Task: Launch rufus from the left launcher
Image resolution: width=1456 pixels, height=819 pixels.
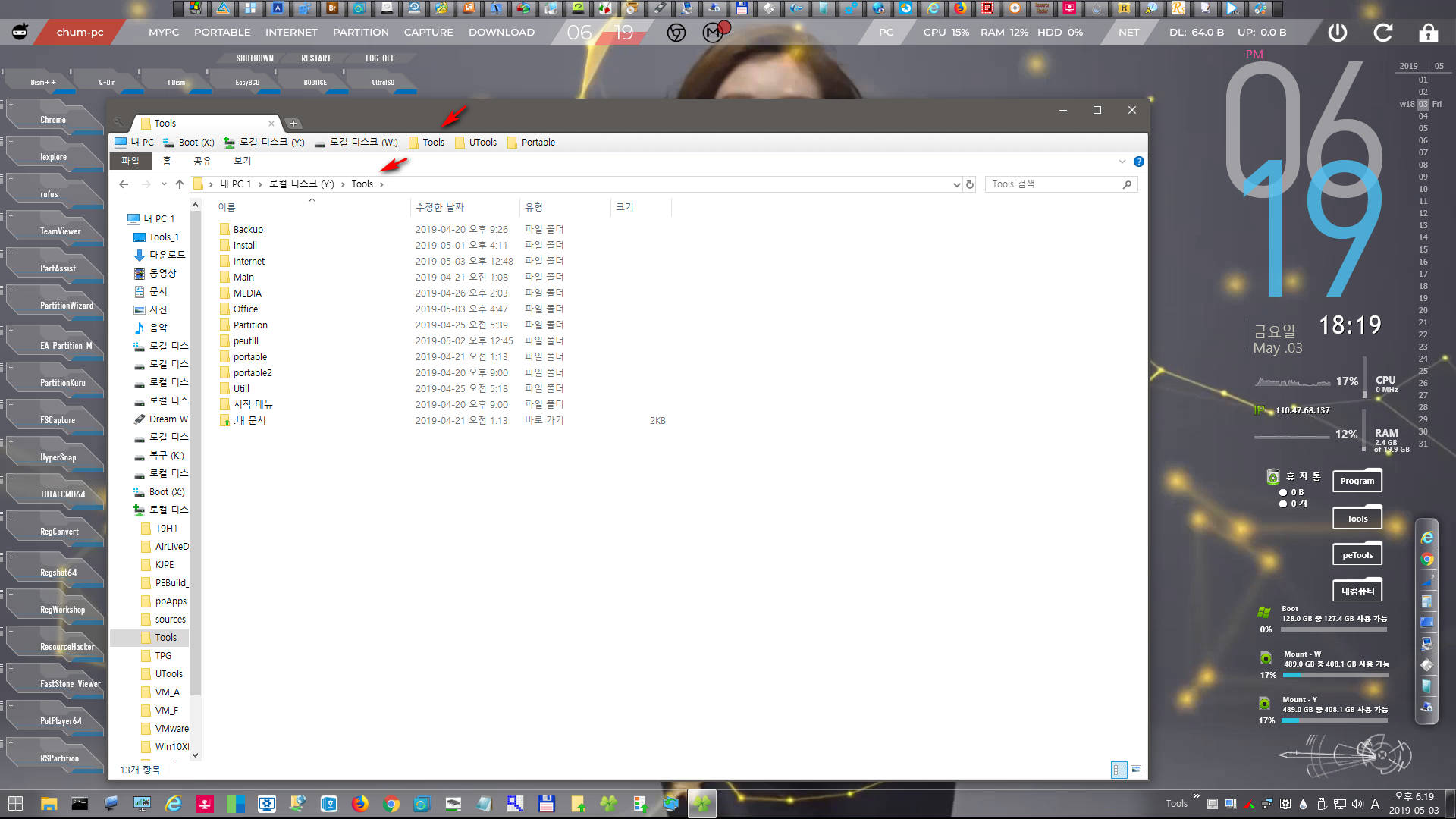Action: click(49, 194)
